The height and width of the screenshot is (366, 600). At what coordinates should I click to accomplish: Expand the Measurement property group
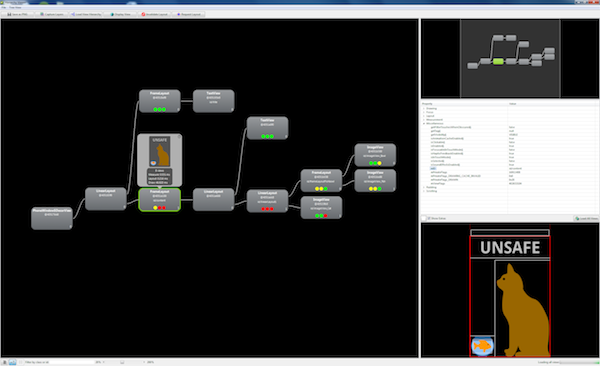pyautogui.click(x=424, y=120)
